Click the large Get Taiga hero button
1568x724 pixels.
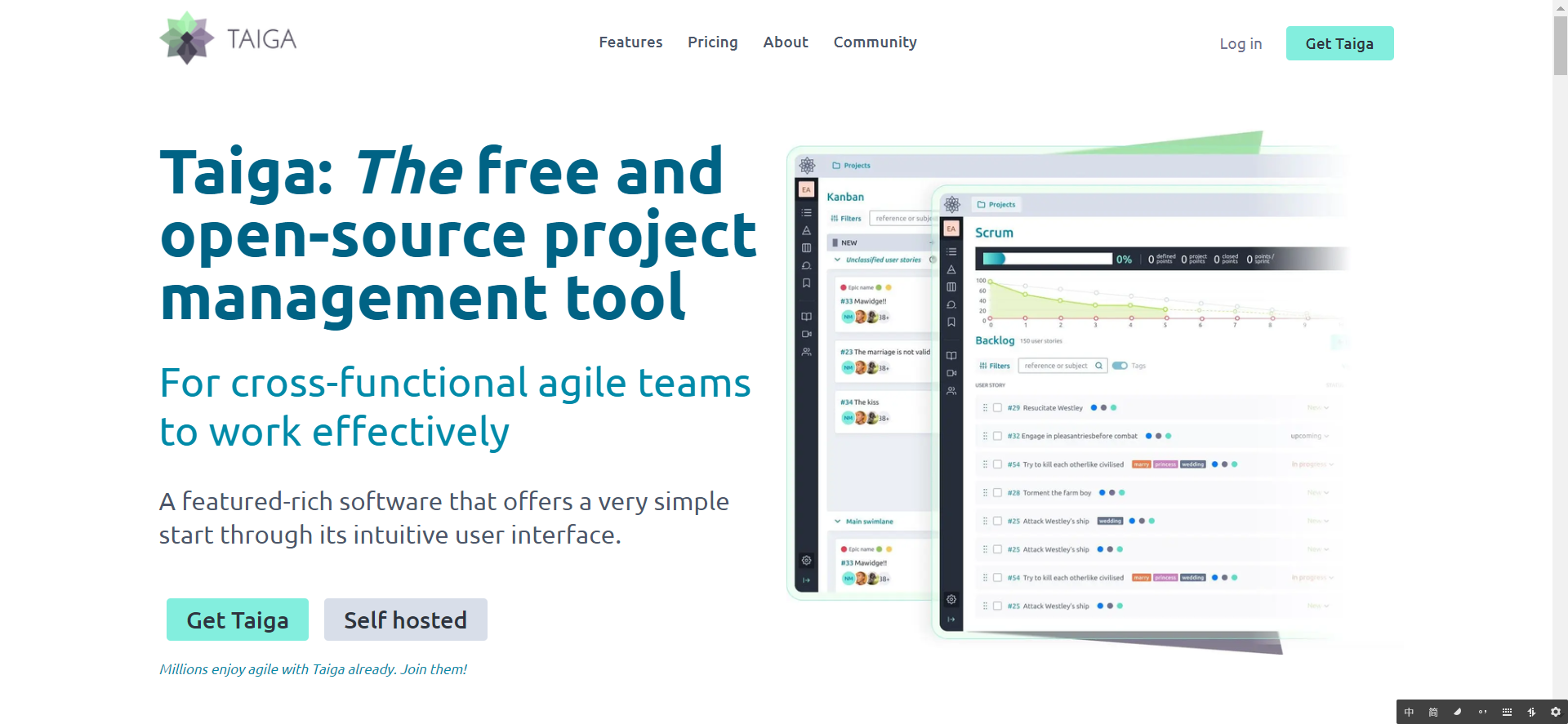coord(238,620)
